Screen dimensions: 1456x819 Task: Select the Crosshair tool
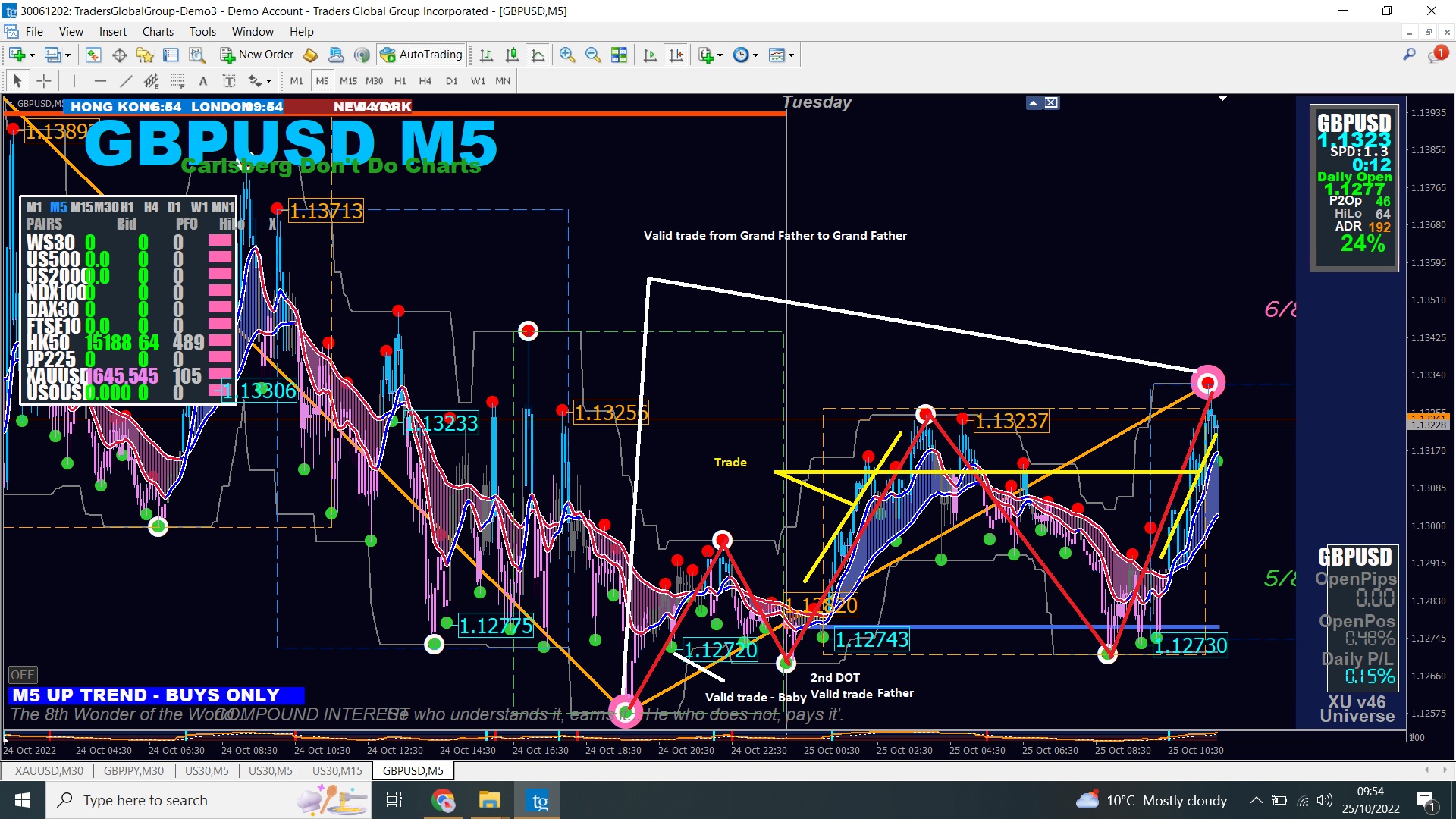(44, 81)
